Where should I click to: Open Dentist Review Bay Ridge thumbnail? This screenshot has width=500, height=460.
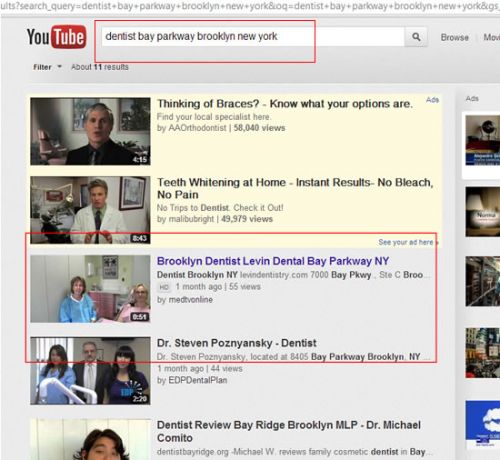(x=90, y=439)
